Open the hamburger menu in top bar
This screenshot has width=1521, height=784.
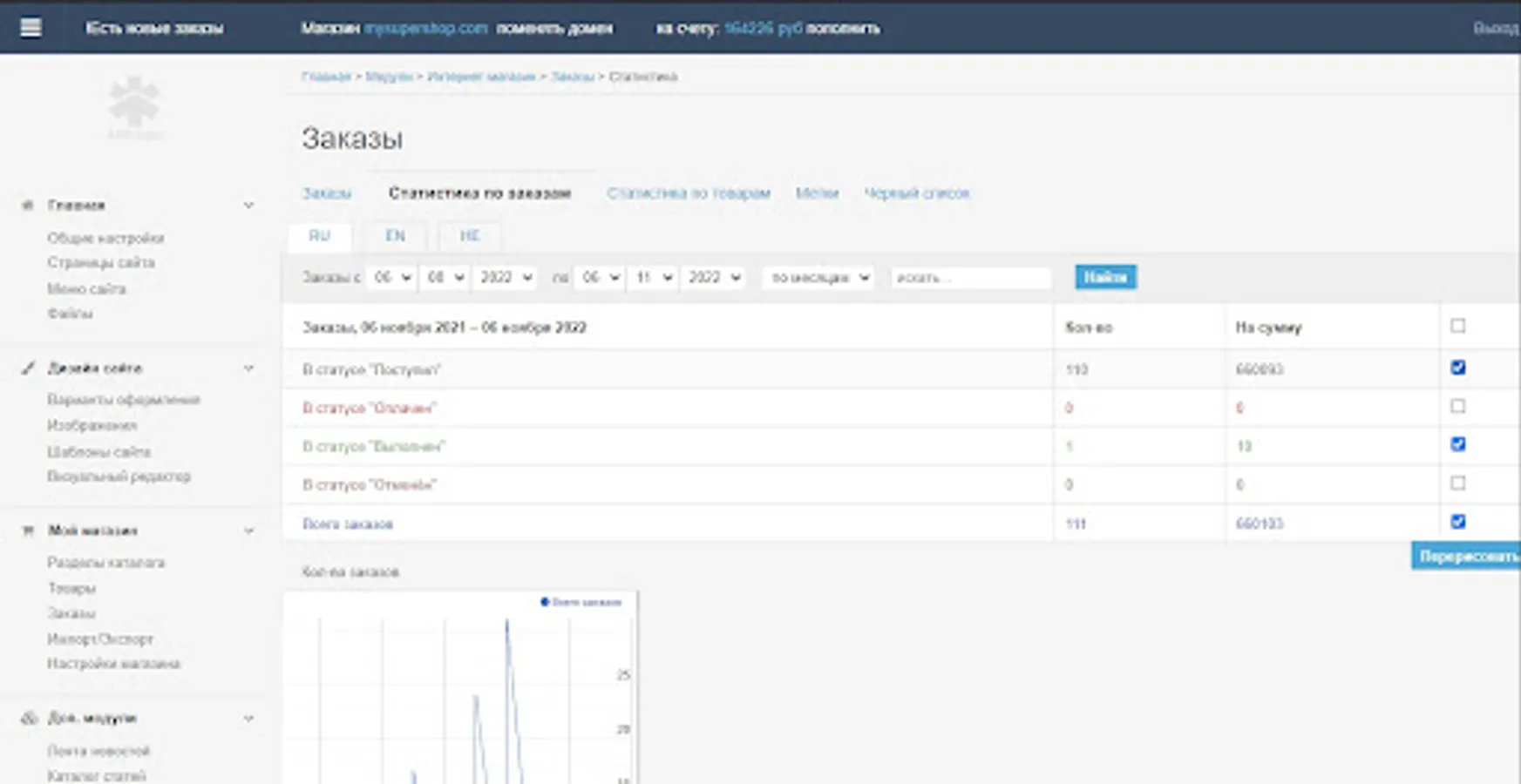coord(31,28)
